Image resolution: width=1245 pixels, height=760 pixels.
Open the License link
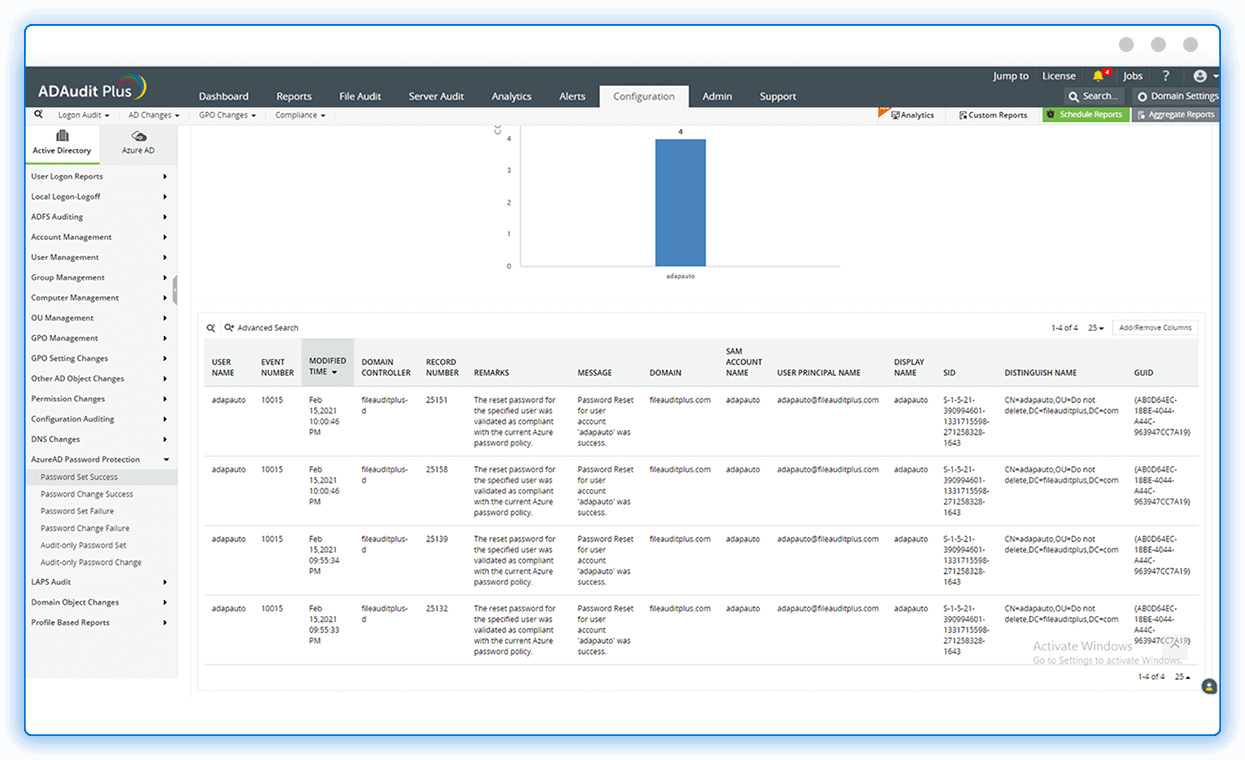pos(1059,76)
